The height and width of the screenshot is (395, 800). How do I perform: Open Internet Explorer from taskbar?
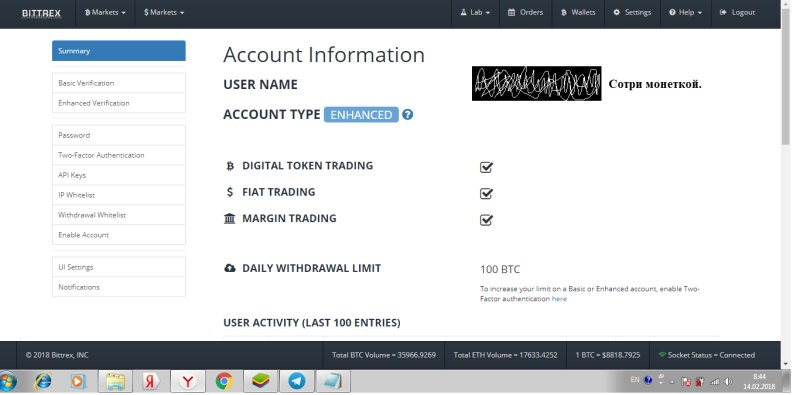(42, 381)
